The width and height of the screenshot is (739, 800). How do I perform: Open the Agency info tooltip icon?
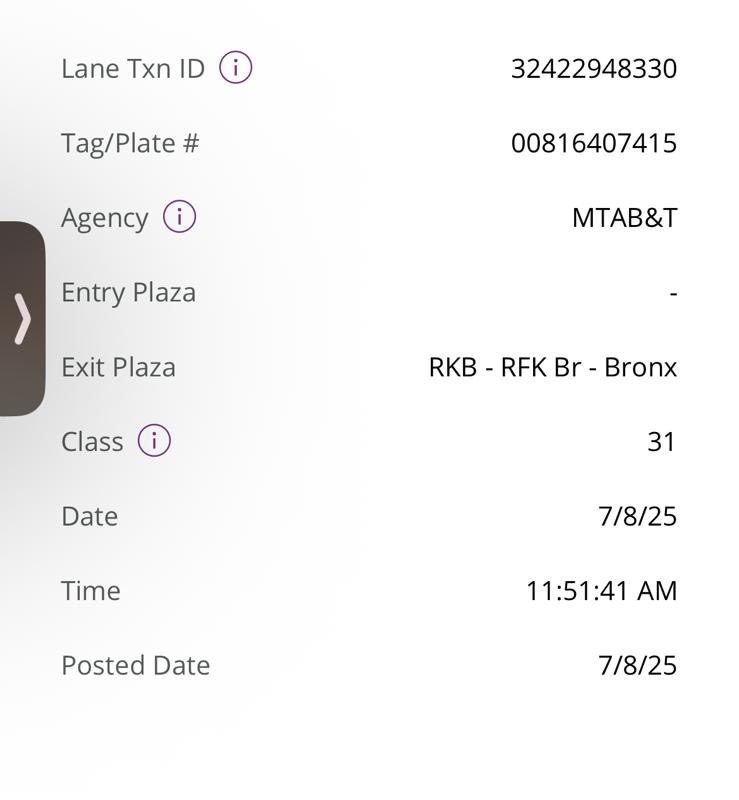coord(179,217)
